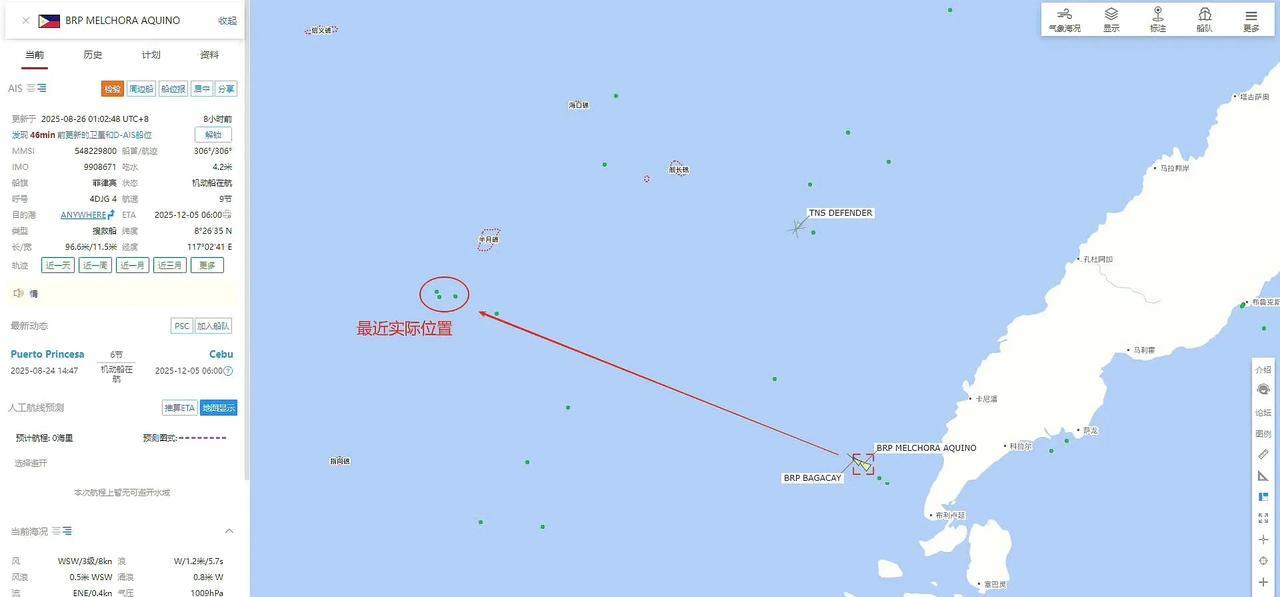Click the BRP MELCHORA AQUINO ship marker
The width and height of the screenshot is (1280, 597).
pyautogui.click(x=863, y=464)
